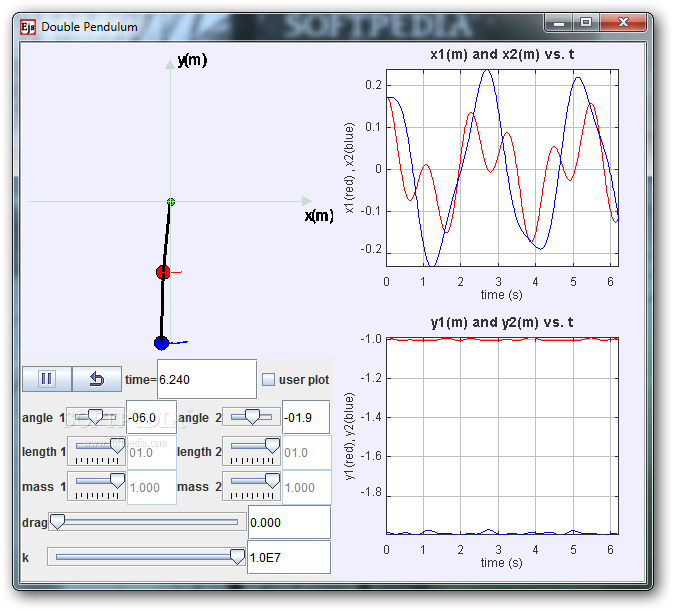Click the mass 2 slider handle
The width and height of the screenshot is (674, 611).
point(272,481)
